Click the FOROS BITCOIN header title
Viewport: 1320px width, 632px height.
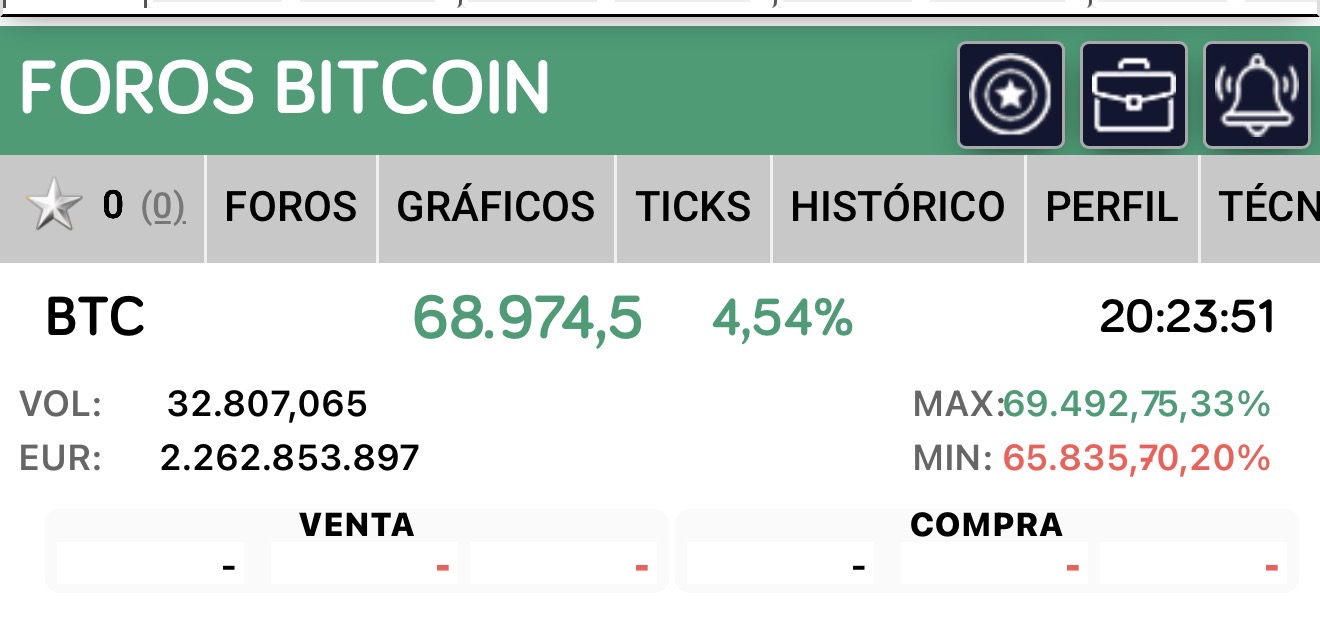285,87
